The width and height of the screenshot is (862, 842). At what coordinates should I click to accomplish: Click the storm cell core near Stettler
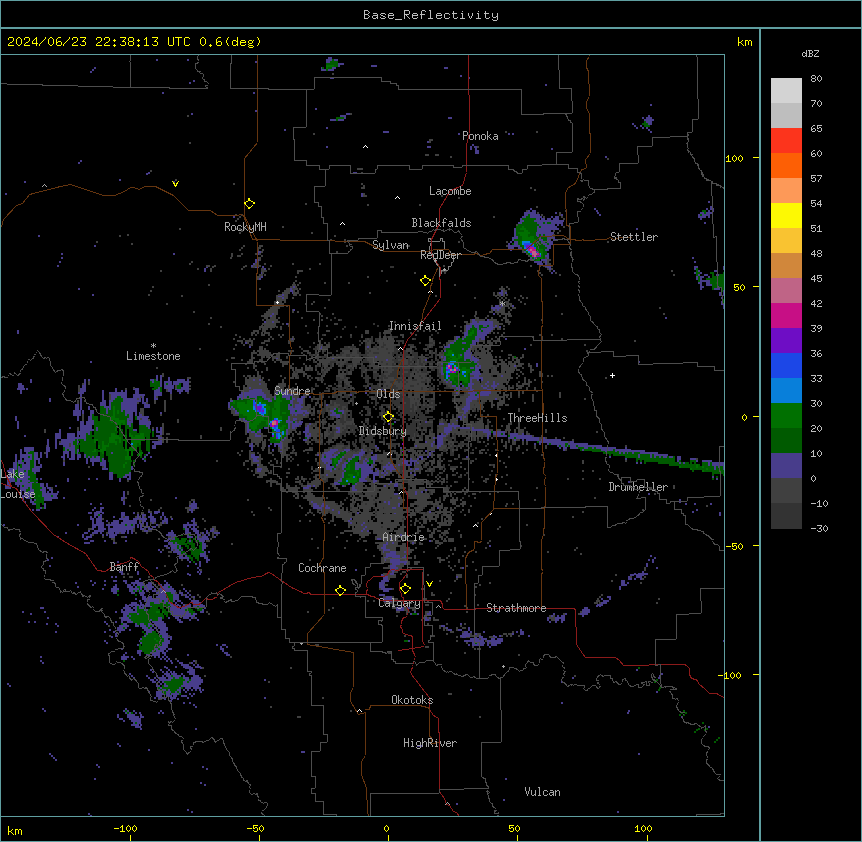[x=533, y=252]
